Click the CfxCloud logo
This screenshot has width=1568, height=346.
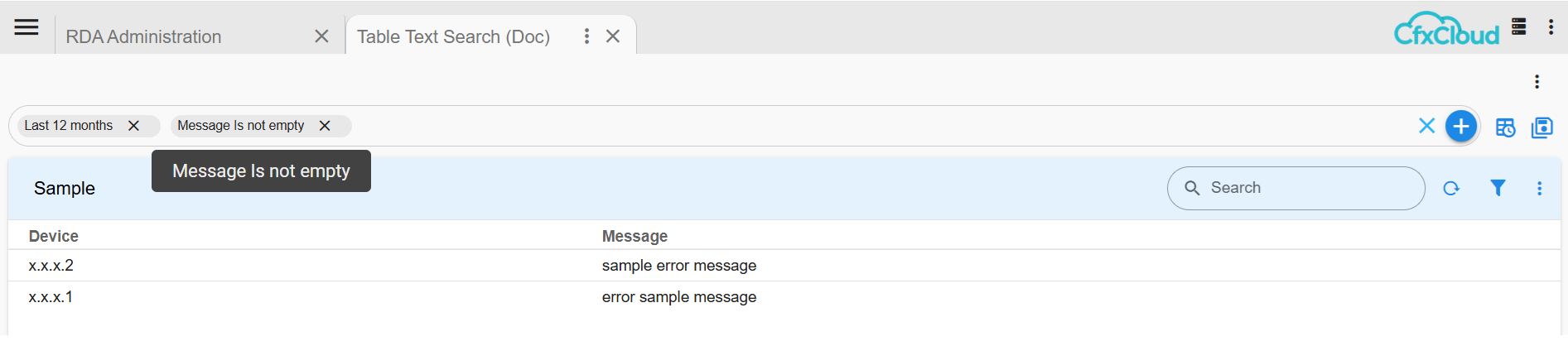point(1446,30)
